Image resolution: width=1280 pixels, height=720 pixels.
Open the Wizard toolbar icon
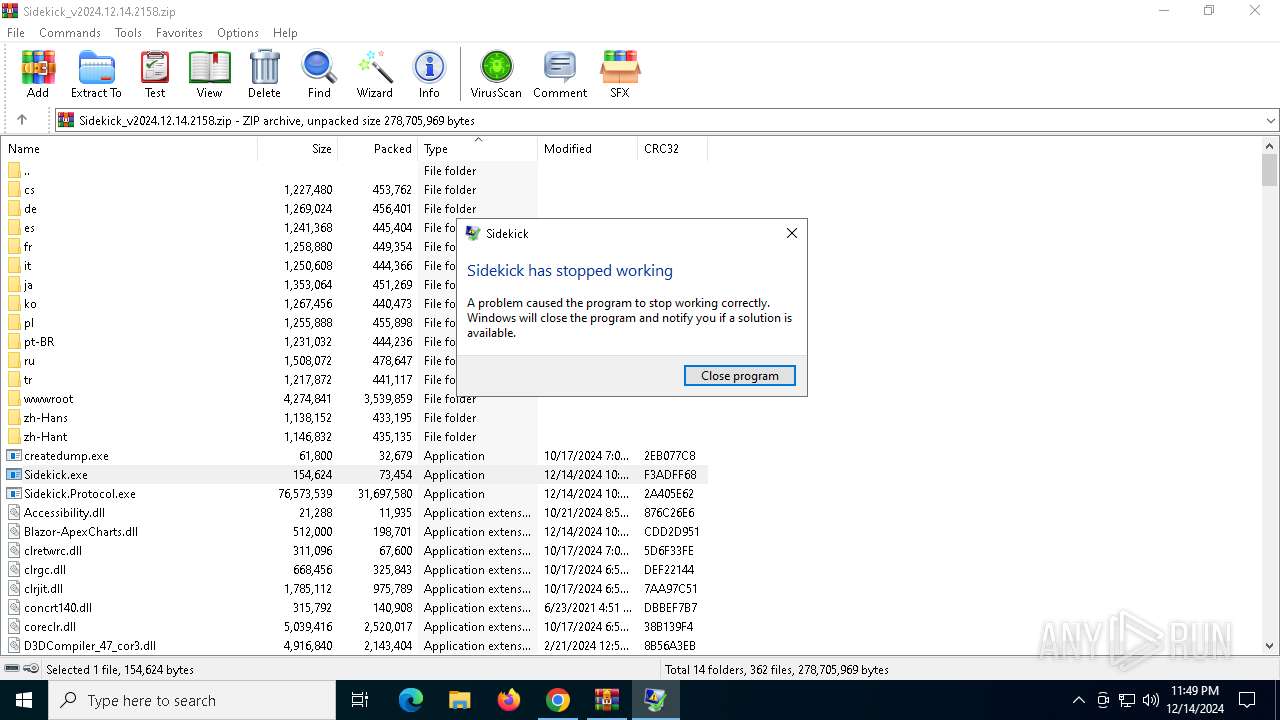tap(375, 75)
